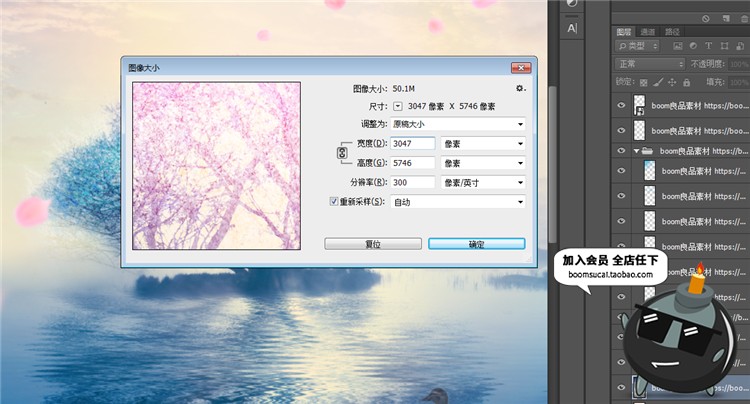
Task: Click the lock all padlock icon
Action: [x=686, y=83]
